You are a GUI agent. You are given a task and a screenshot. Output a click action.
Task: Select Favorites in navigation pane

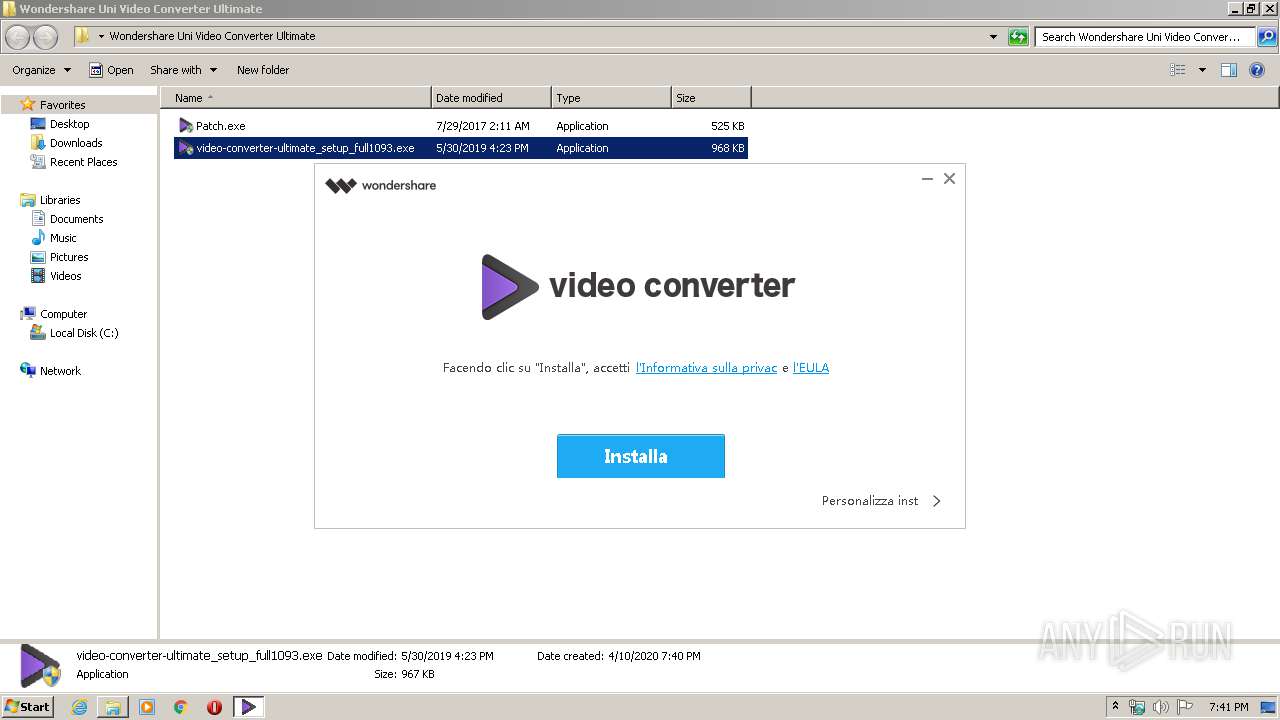[62, 105]
